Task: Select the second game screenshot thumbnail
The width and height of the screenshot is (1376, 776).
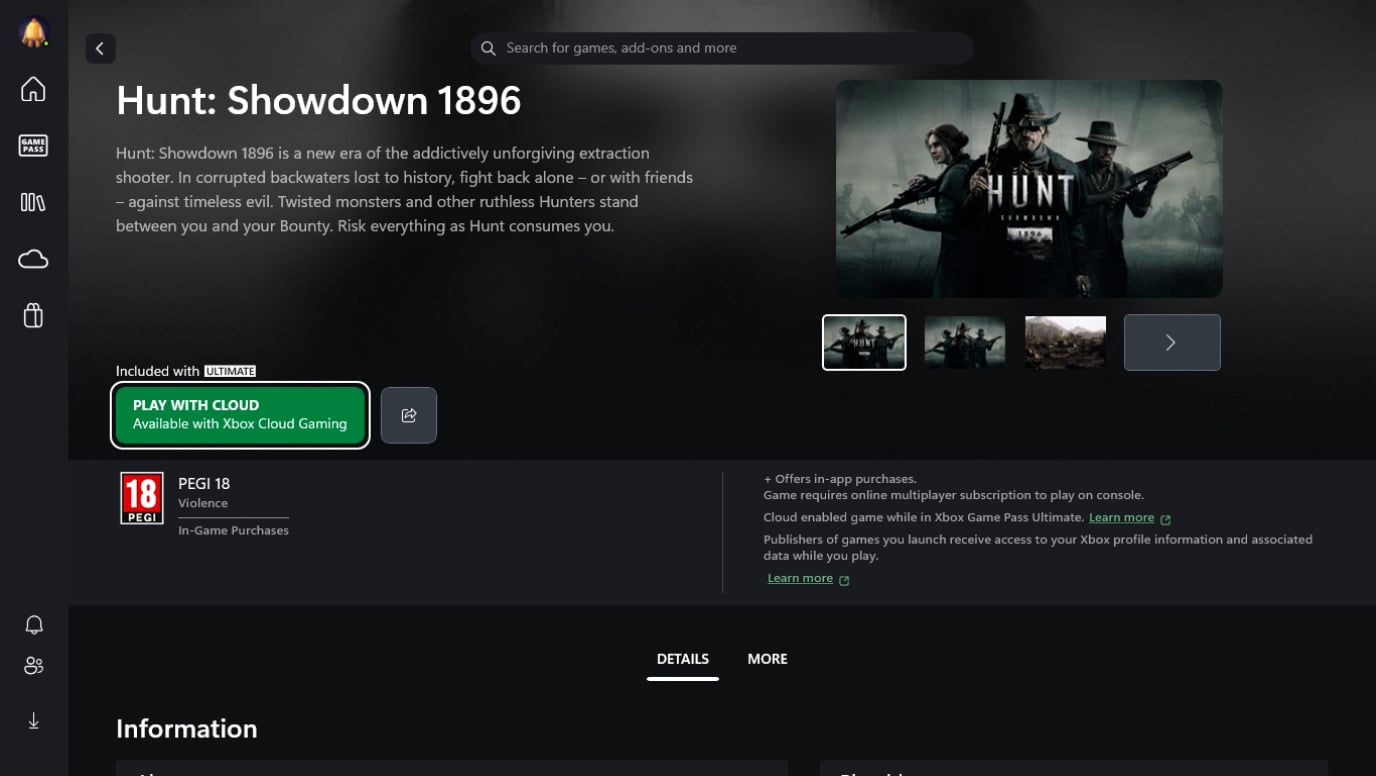Action: tap(964, 342)
